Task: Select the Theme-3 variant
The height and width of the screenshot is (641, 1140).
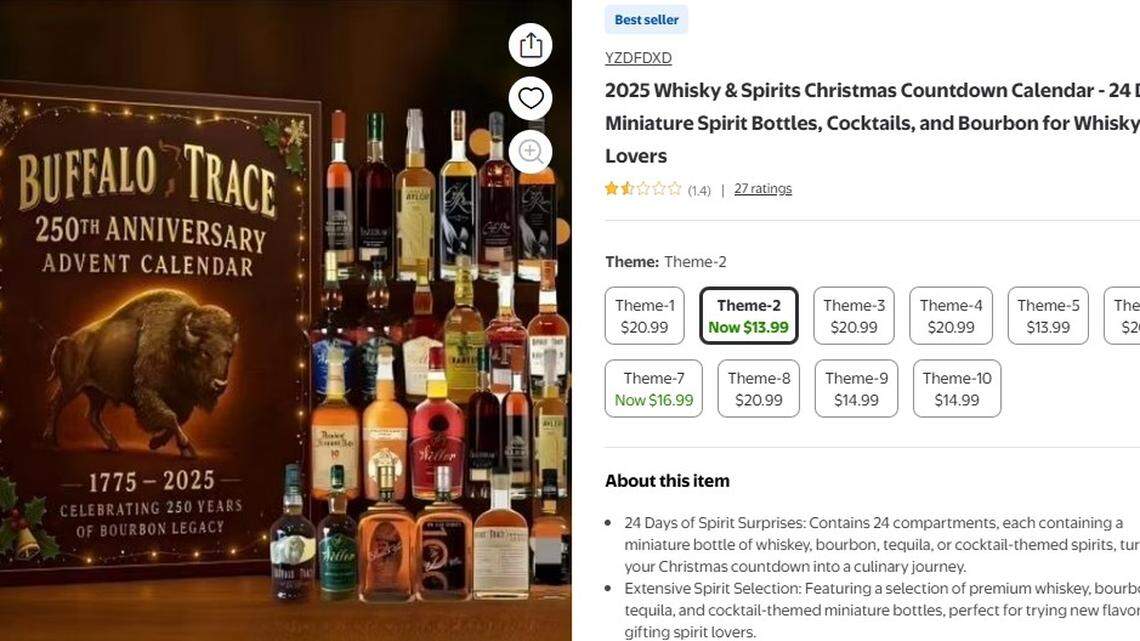Action: [x=853, y=315]
